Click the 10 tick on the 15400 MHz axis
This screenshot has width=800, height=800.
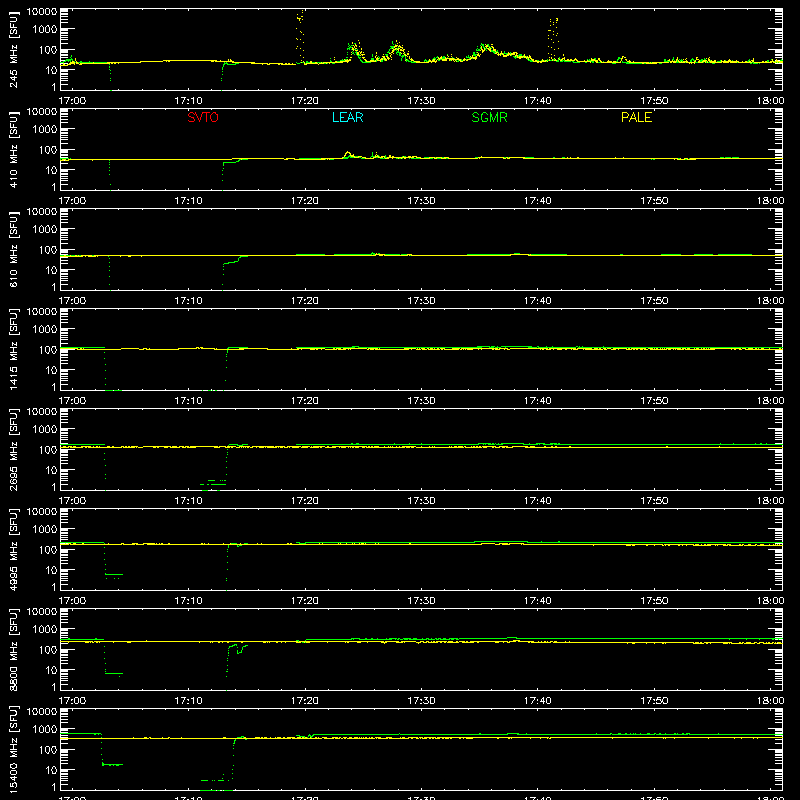tap(51, 770)
